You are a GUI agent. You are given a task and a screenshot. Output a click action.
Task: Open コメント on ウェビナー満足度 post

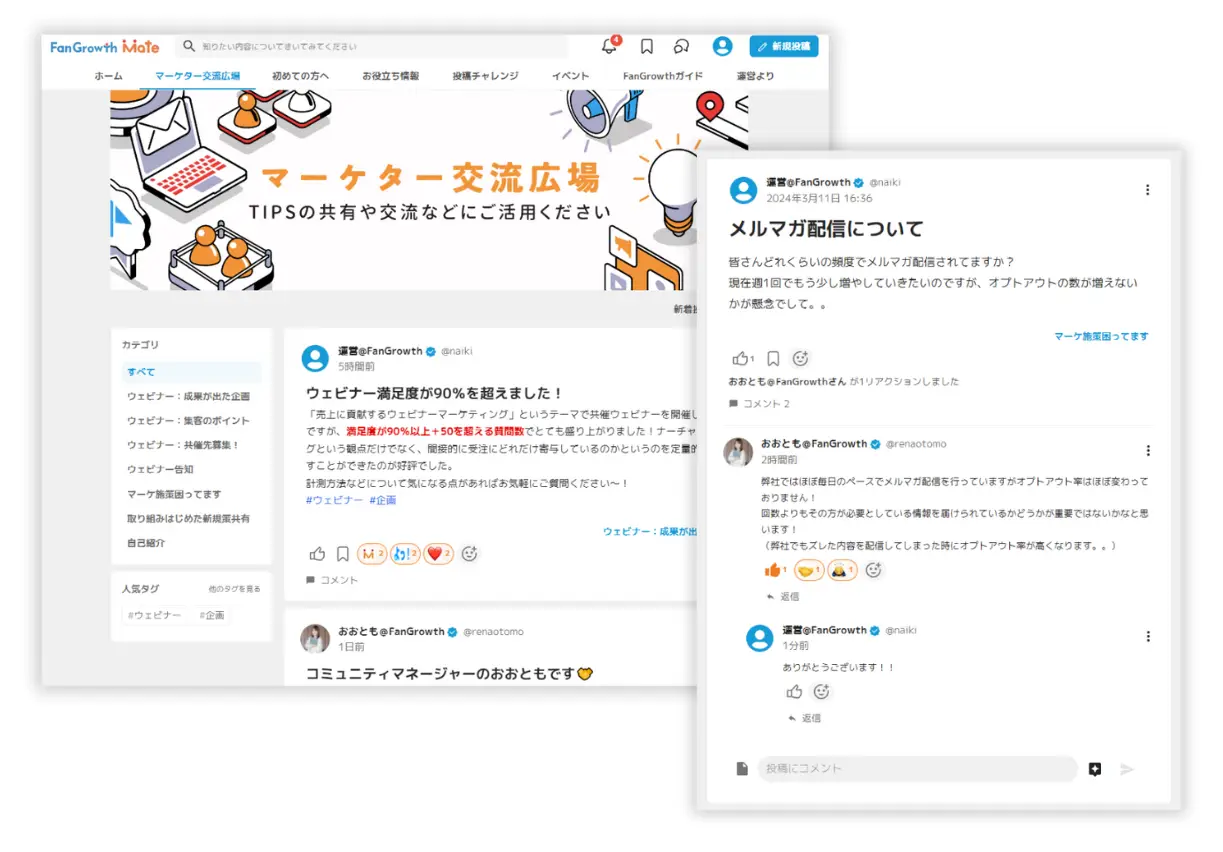point(332,580)
